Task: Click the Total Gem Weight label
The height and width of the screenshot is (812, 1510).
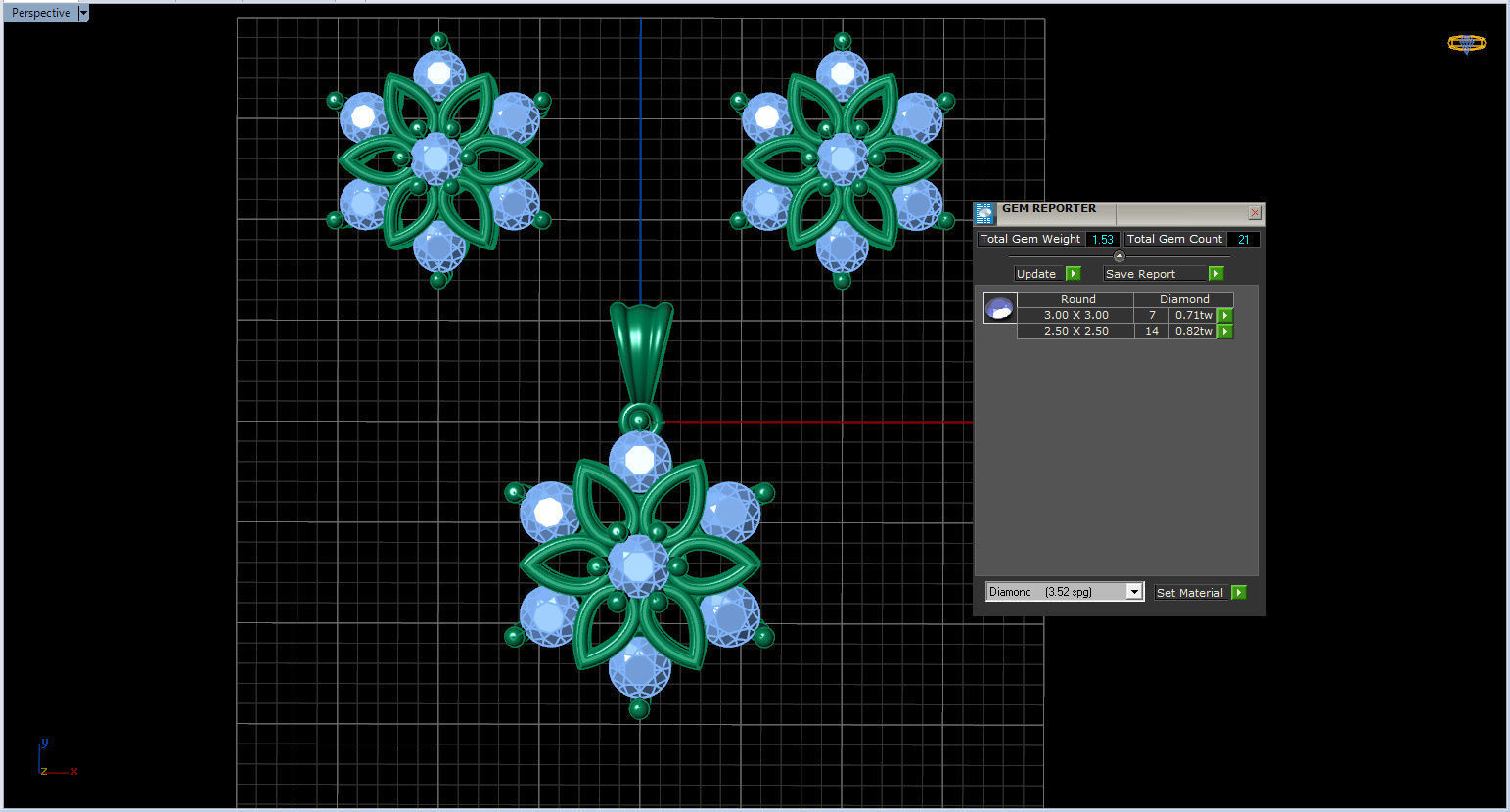Action: [1030, 239]
